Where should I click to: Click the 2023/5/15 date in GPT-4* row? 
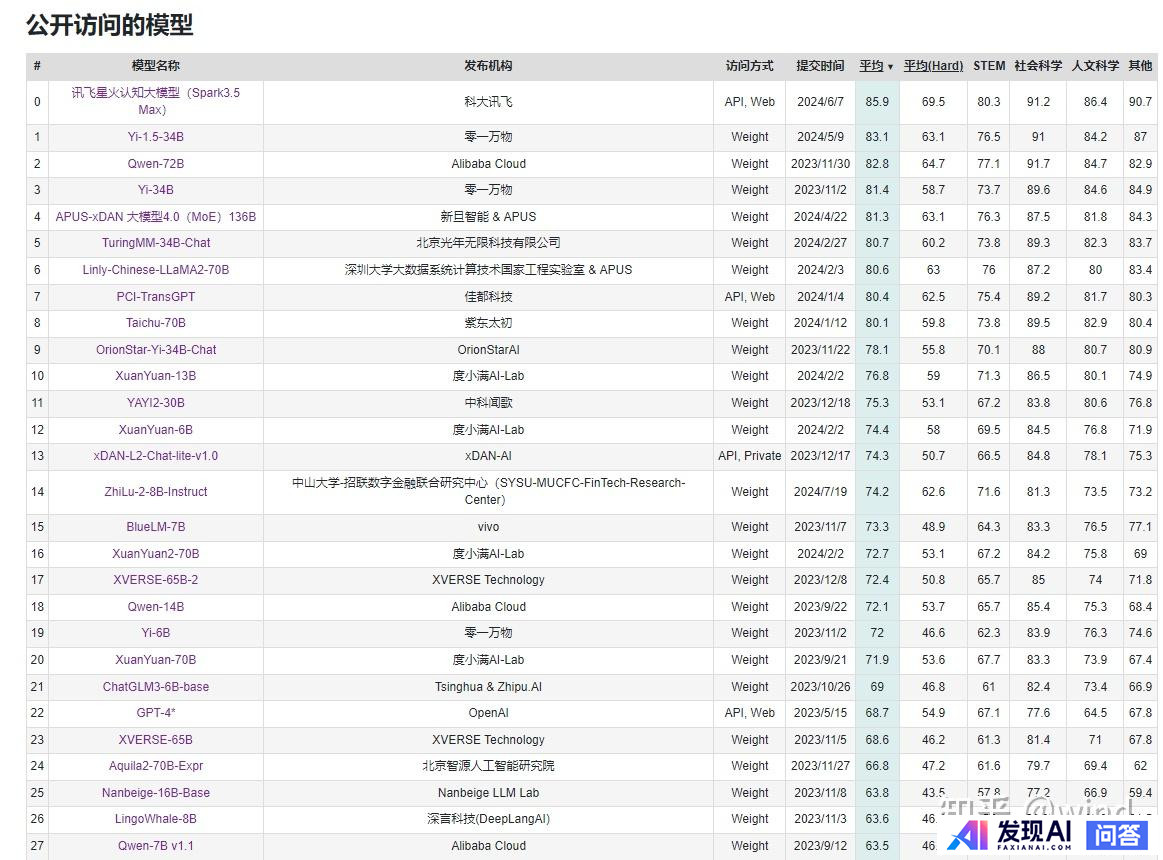click(820, 712)
